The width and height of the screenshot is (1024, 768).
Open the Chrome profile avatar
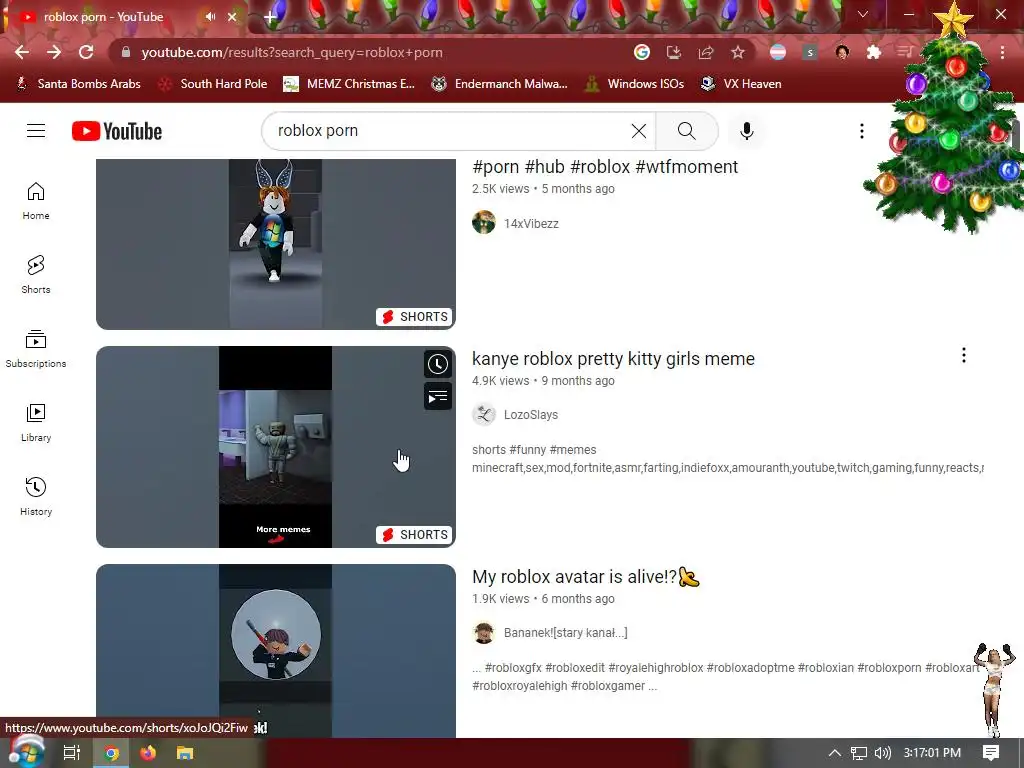click(842, 52)
